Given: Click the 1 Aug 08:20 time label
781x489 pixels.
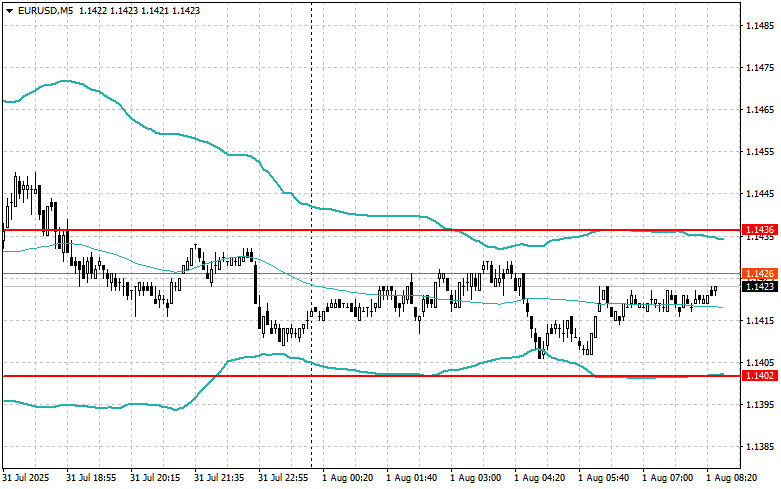Looking at the screenshot, I should [x=732, y=478].
